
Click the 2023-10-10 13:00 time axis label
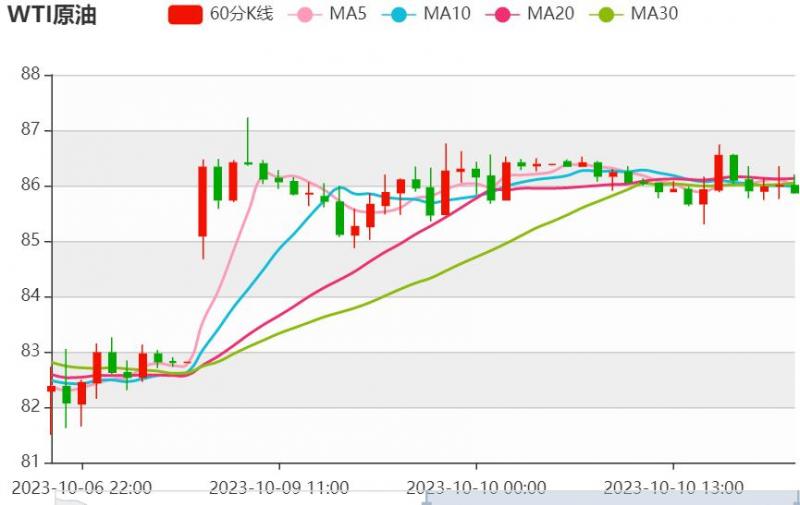point(673,488)
